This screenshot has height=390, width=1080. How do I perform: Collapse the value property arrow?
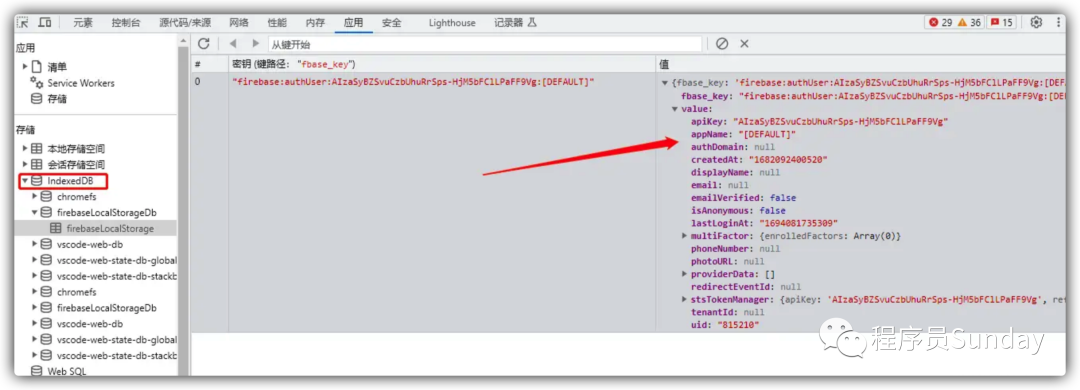pyautogui.click(x=675, y=109)
